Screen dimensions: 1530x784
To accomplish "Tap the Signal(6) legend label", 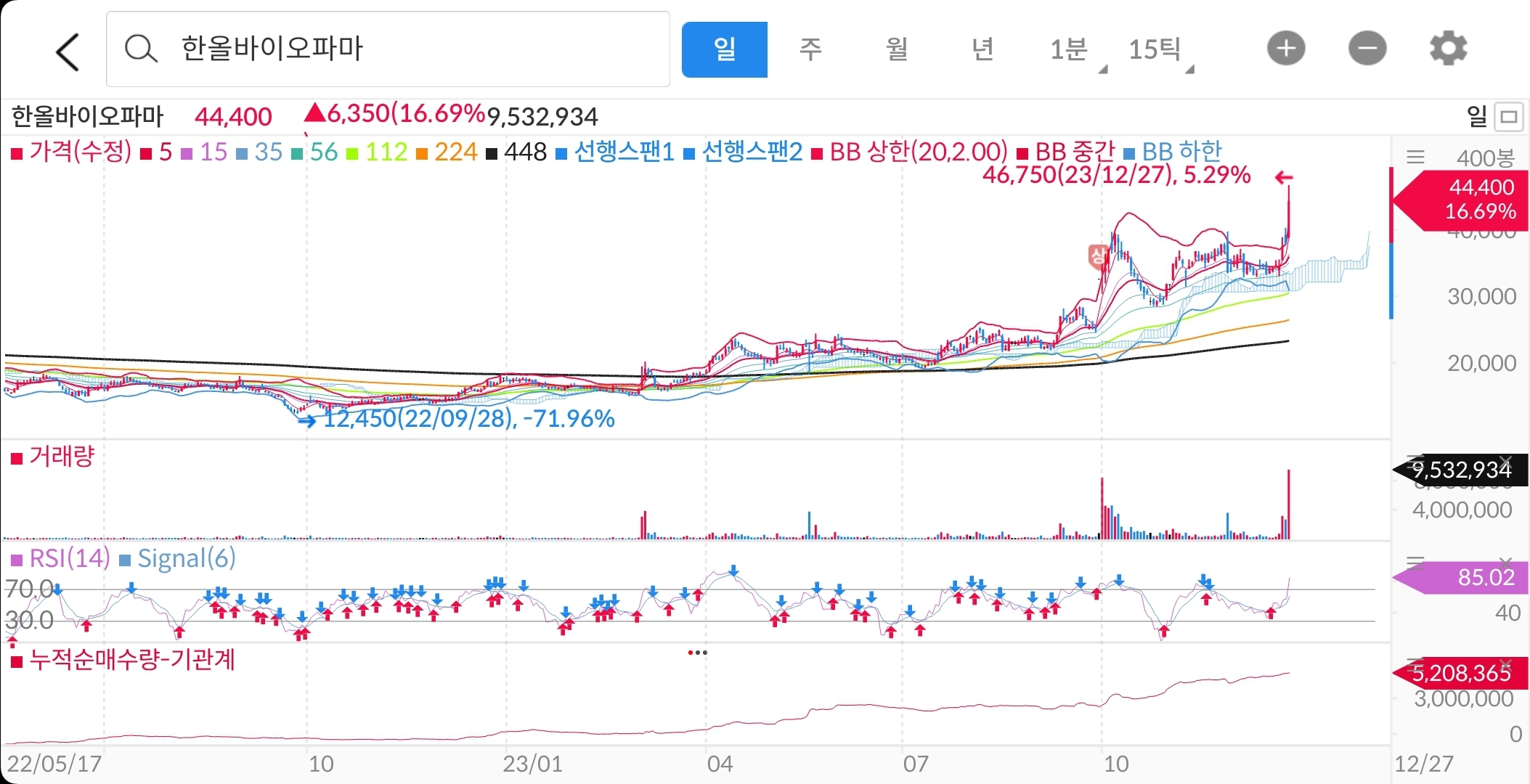I will tap(178, 558).
